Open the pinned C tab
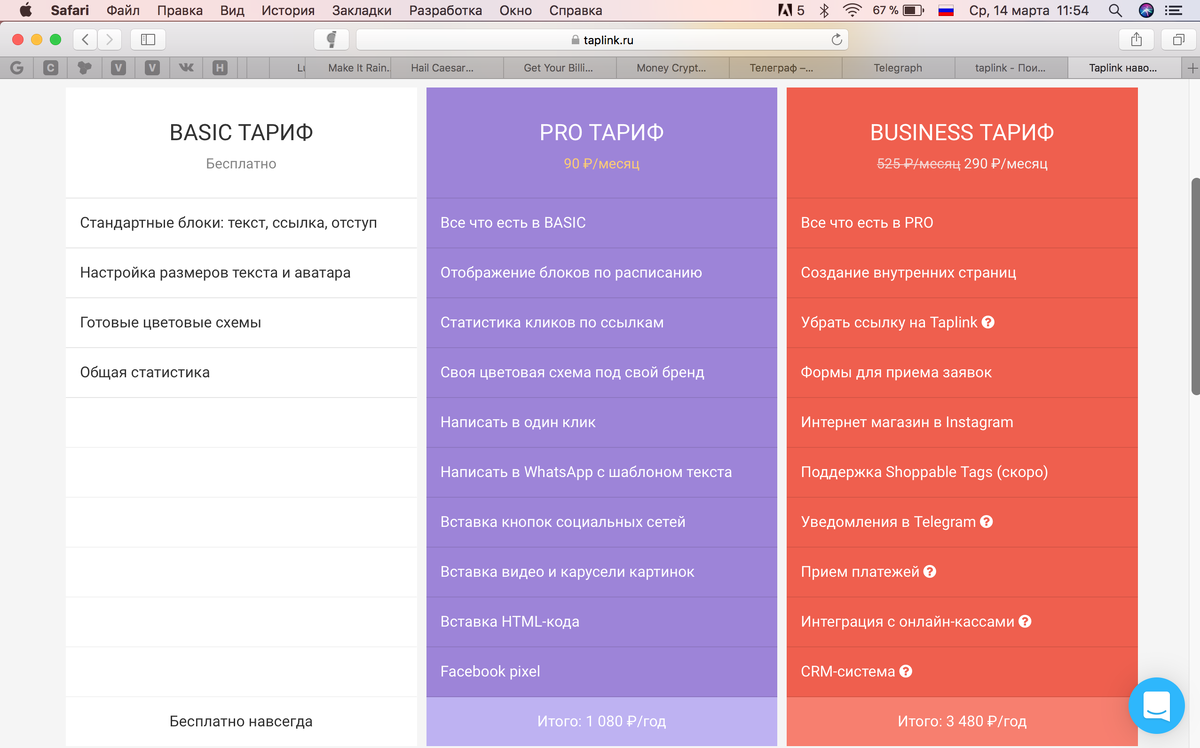The width and height of the screenshot is (1200, 748). (50, 68)
